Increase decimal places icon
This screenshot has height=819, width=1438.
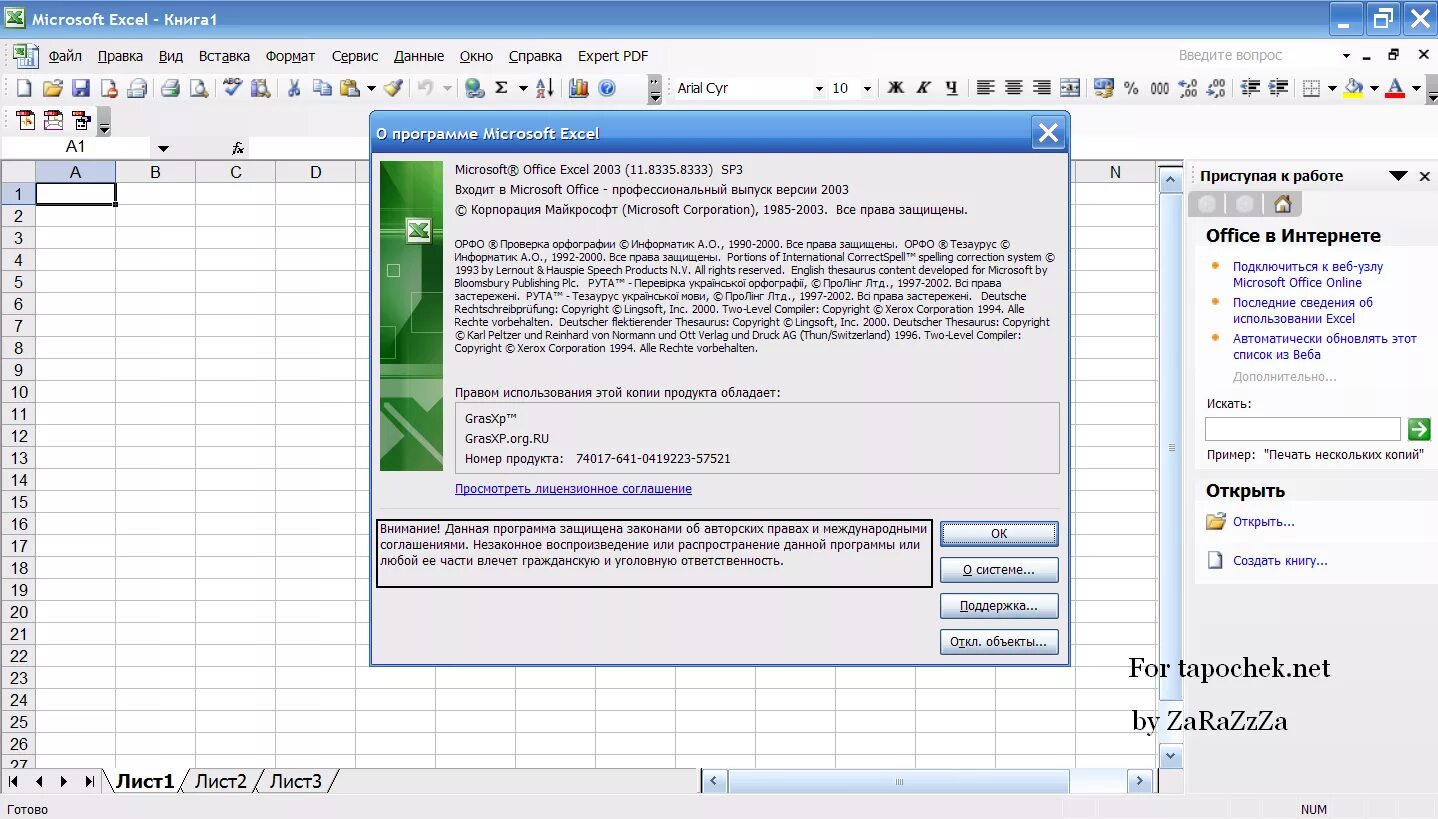pyautogui.click(x=1188, y=88)
